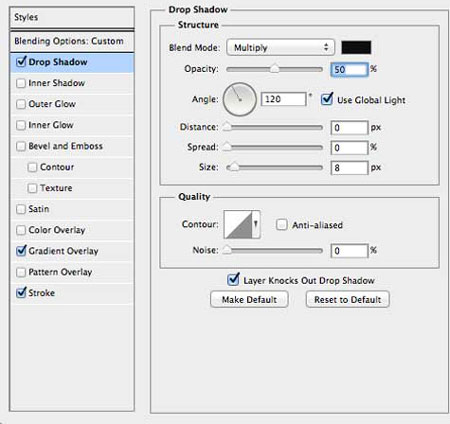The image size is (450, 424).
Task: Enable the Outer Glow checkbox
Action: (21, 104)
